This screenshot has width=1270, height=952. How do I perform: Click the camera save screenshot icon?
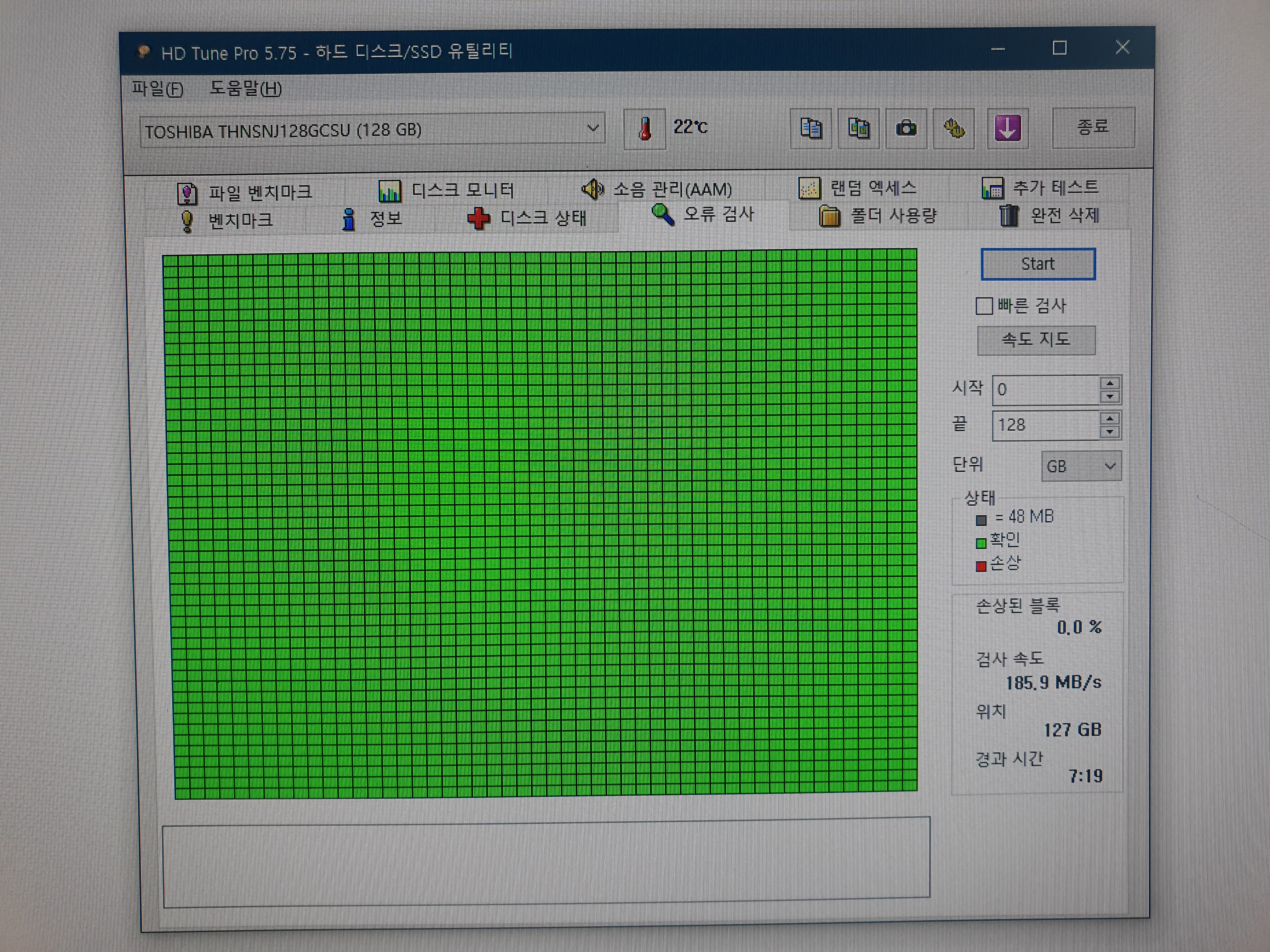point(906,128)
